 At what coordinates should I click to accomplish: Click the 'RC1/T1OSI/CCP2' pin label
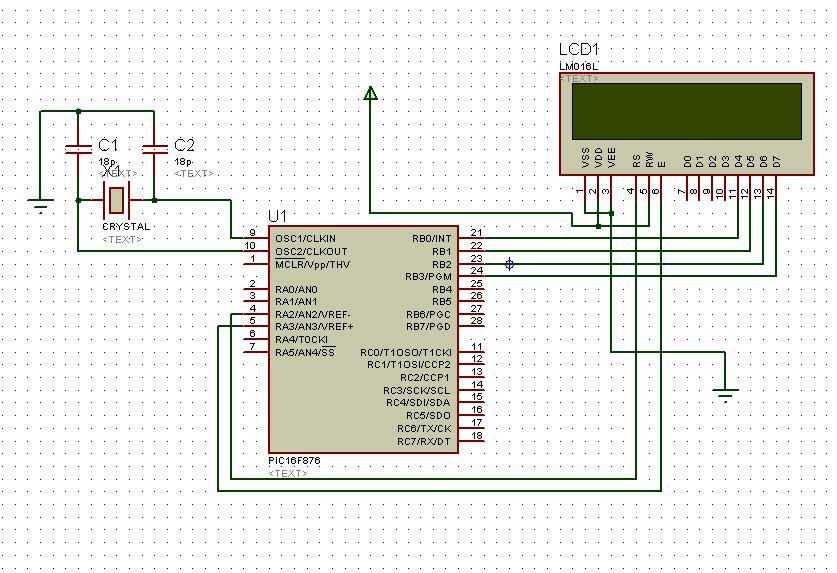click(409, 365)
